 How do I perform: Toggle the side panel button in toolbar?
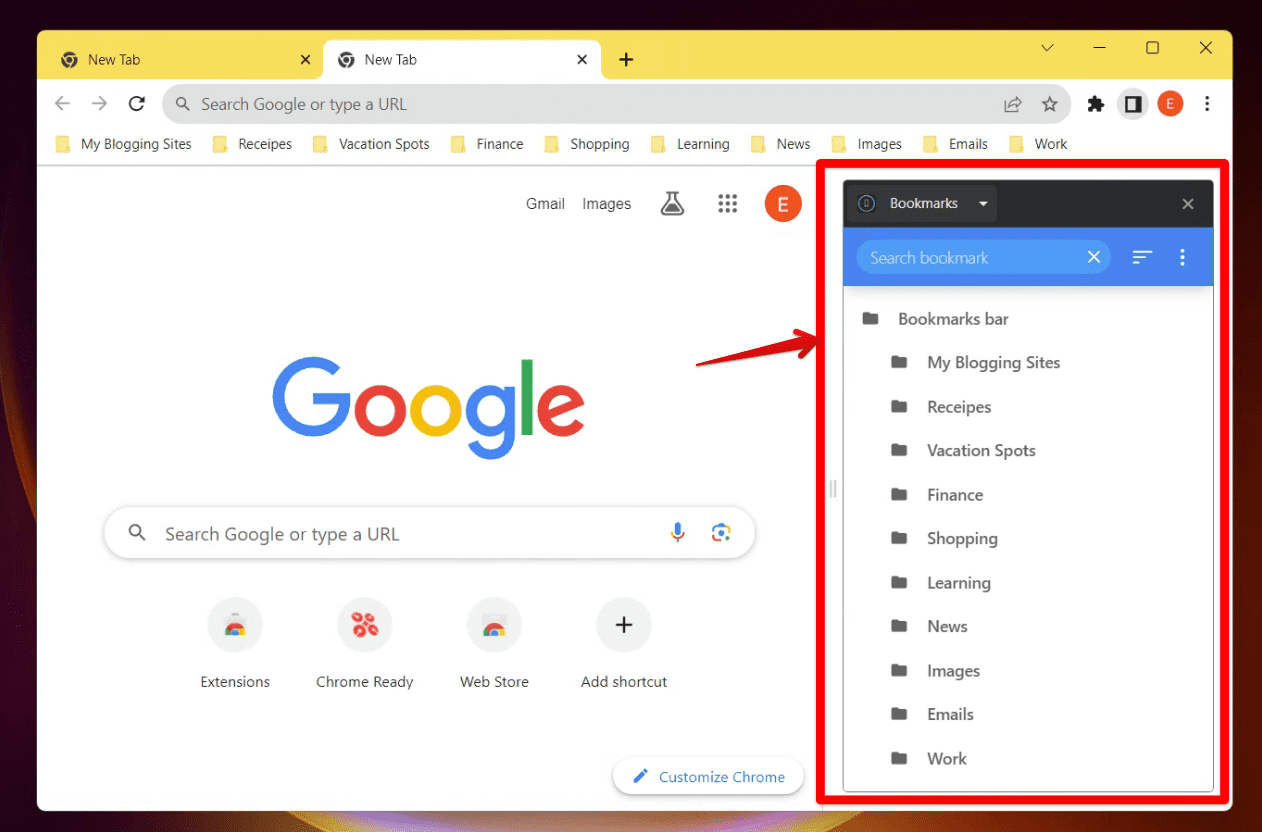1133,104
